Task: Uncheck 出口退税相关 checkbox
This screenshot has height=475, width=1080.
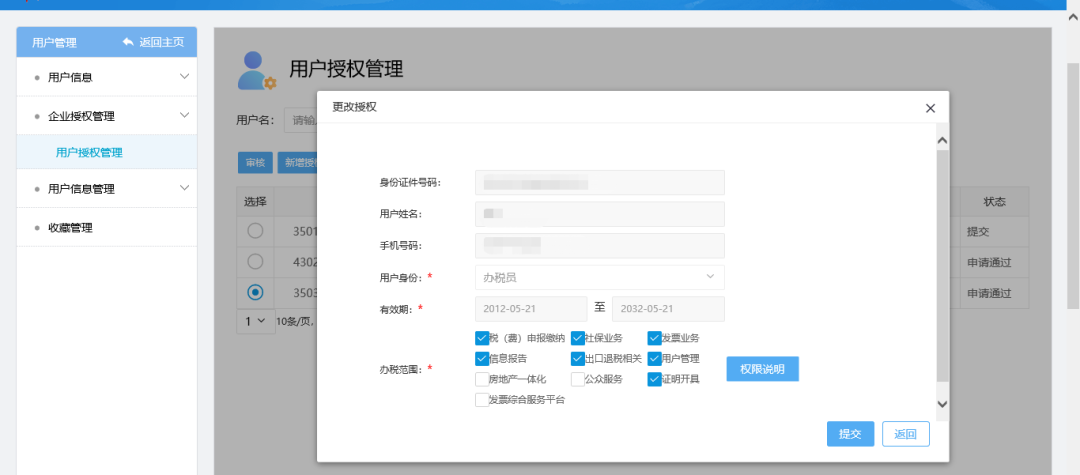Action: click(x=577, y=359)
